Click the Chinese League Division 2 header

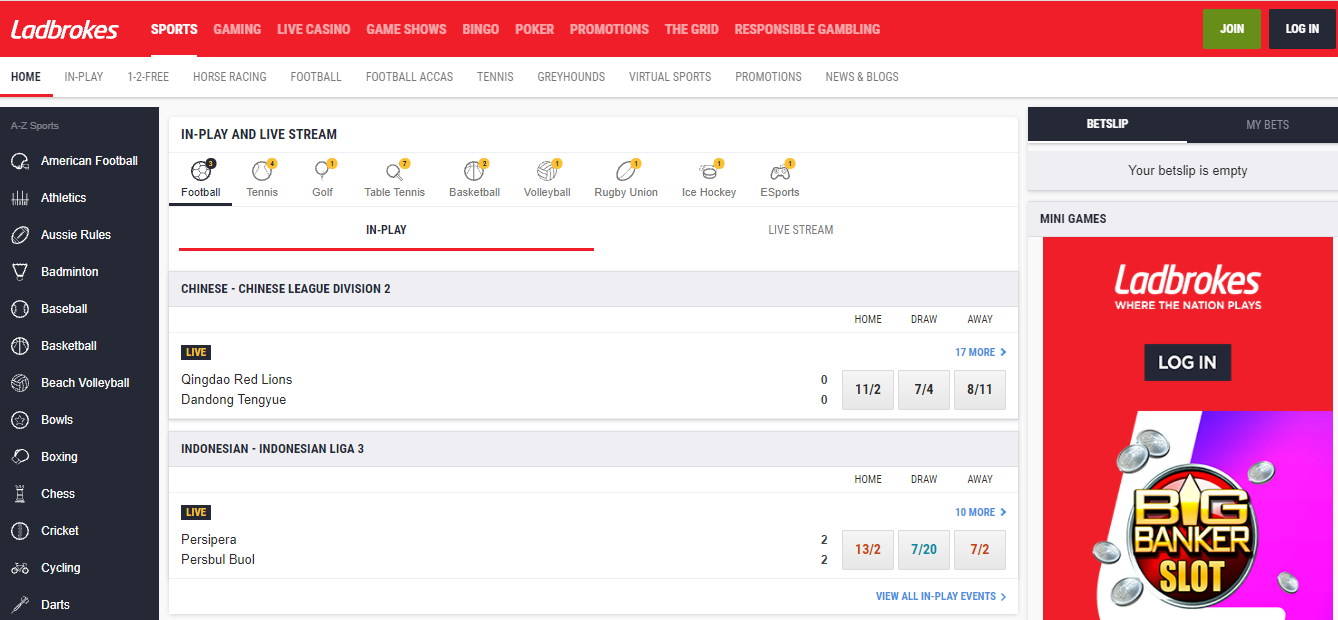pyautogui.click(x=594, y=289)
